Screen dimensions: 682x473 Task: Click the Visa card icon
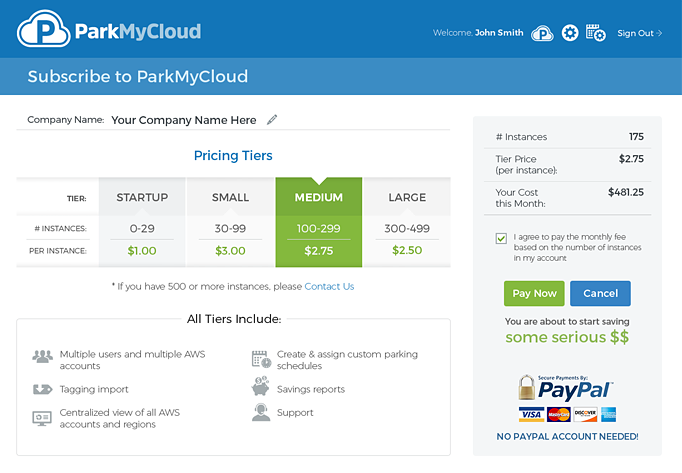(x=531, y=414)
